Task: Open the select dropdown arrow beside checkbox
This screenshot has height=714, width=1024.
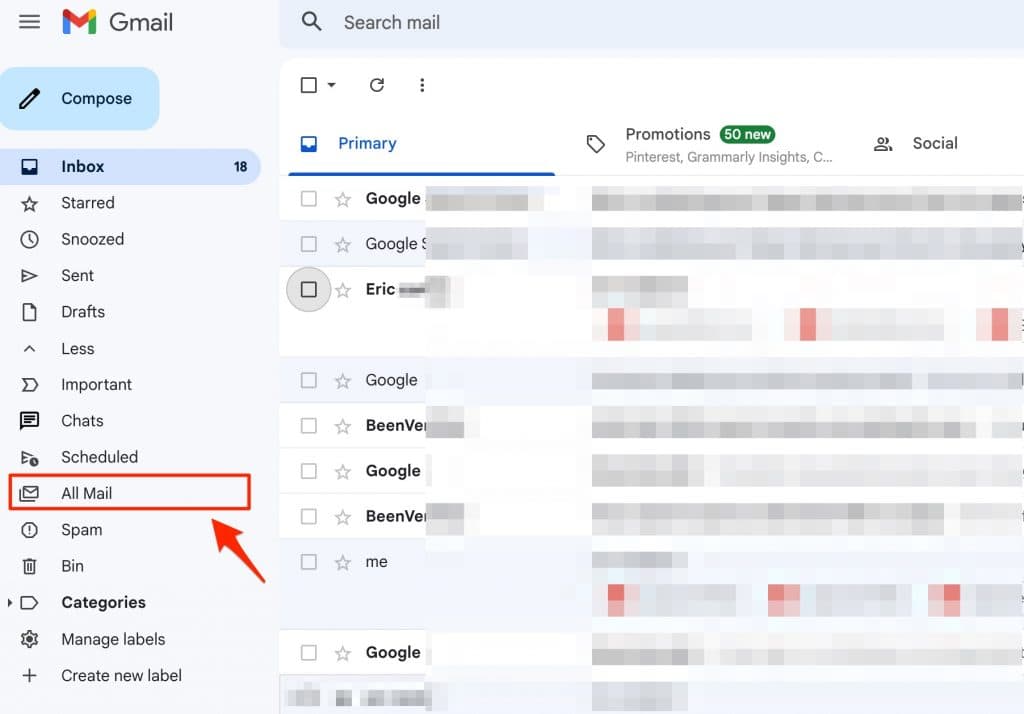Action: point(332,85)
